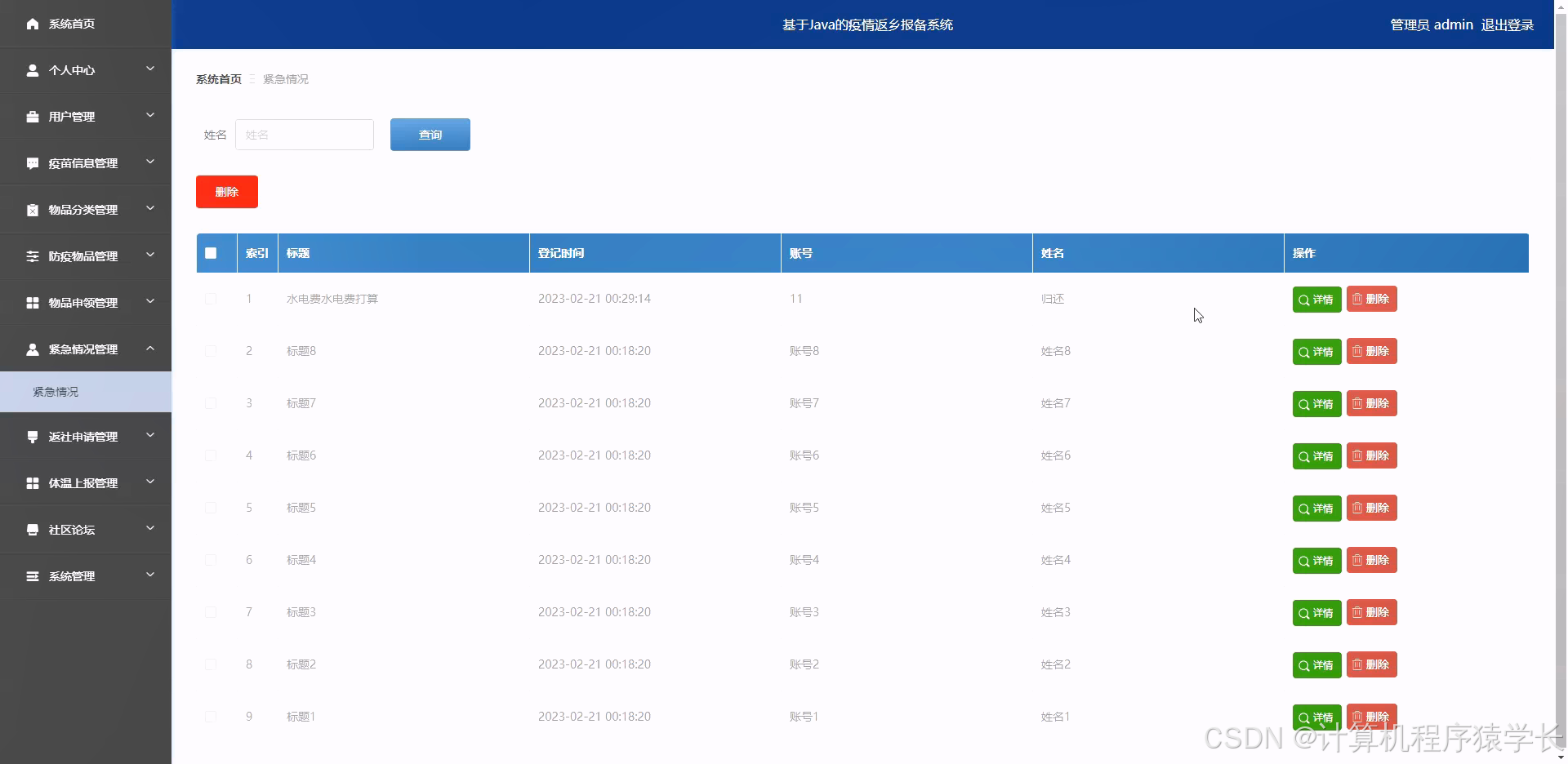Image resolution: width=1568 pixels, height=764 pixels.
Task: View 详情 for row 标题3
Action: point(1316,613)
